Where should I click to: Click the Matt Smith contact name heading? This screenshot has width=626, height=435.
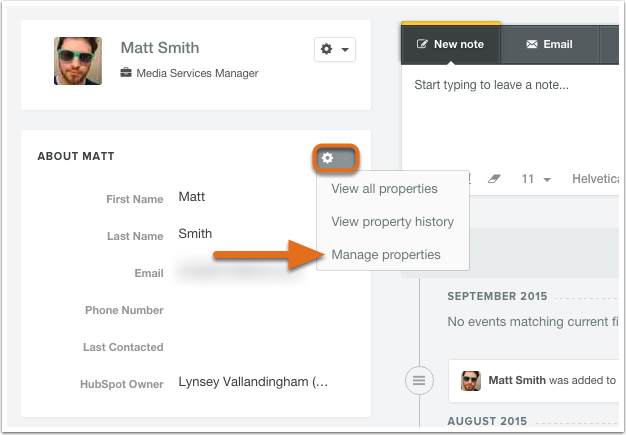(160, 48)
